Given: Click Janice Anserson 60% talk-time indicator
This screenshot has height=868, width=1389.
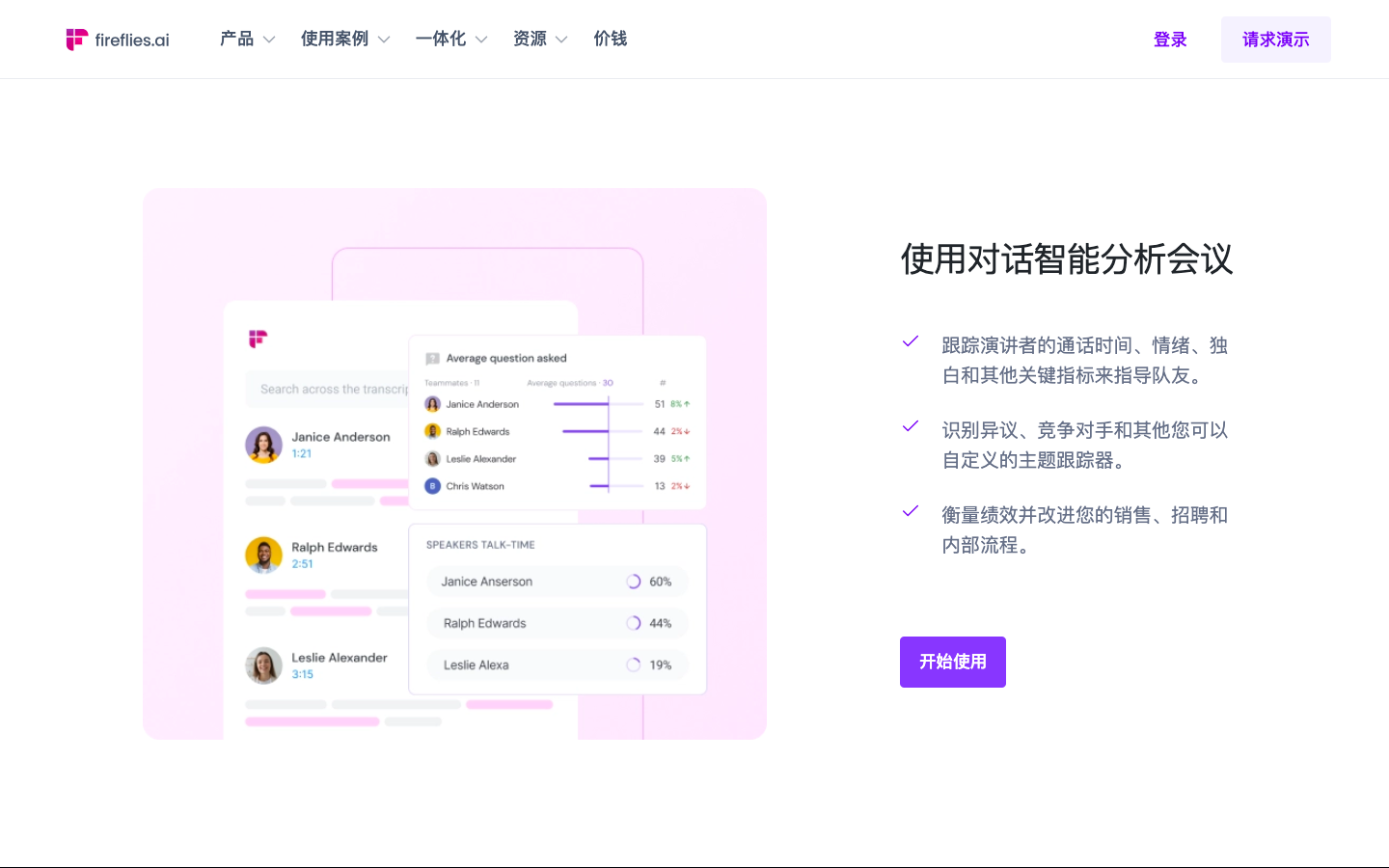Looking at the screenshot, I should pos(634,582).
